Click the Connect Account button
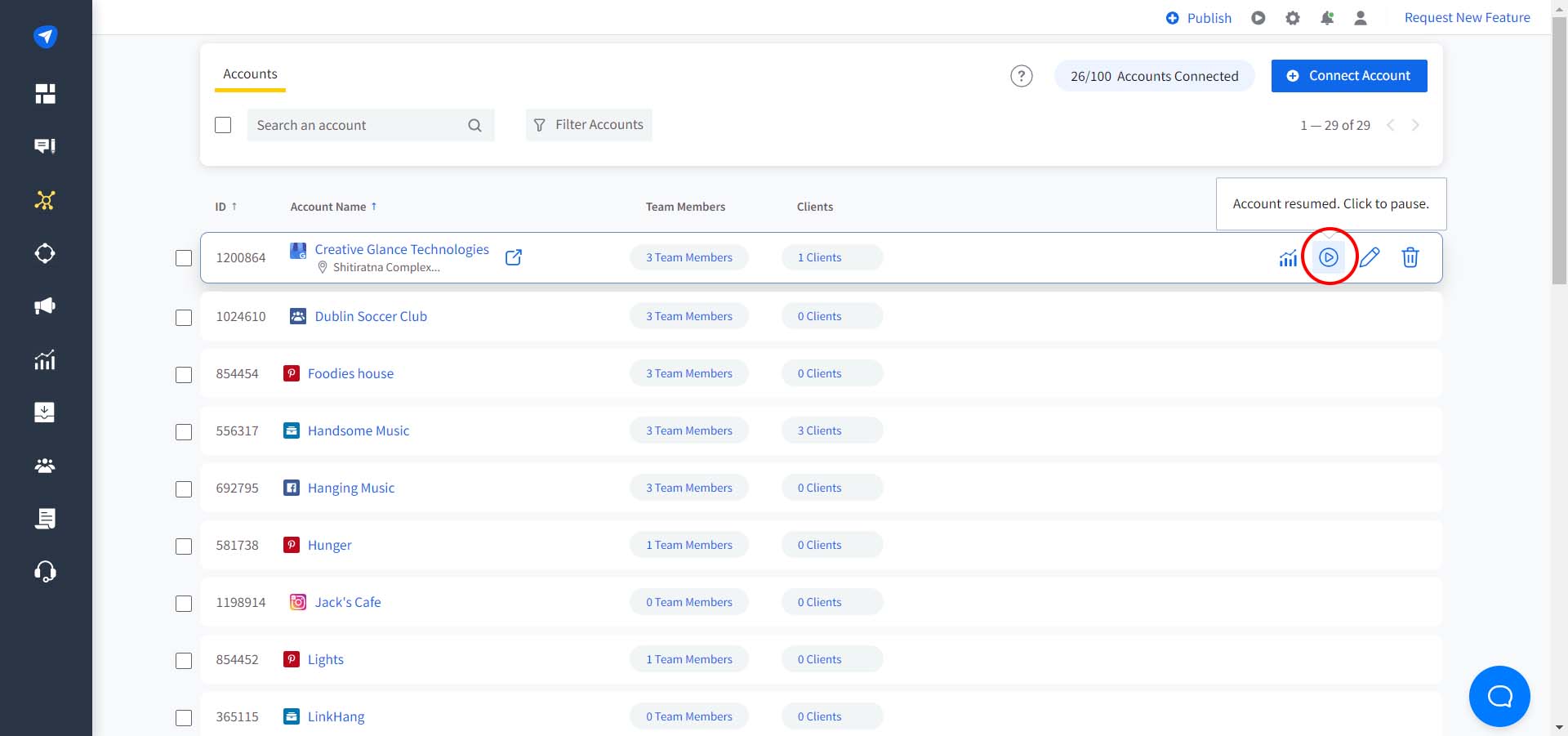The image size is (1568, 736). click(x=1349, y=76)
